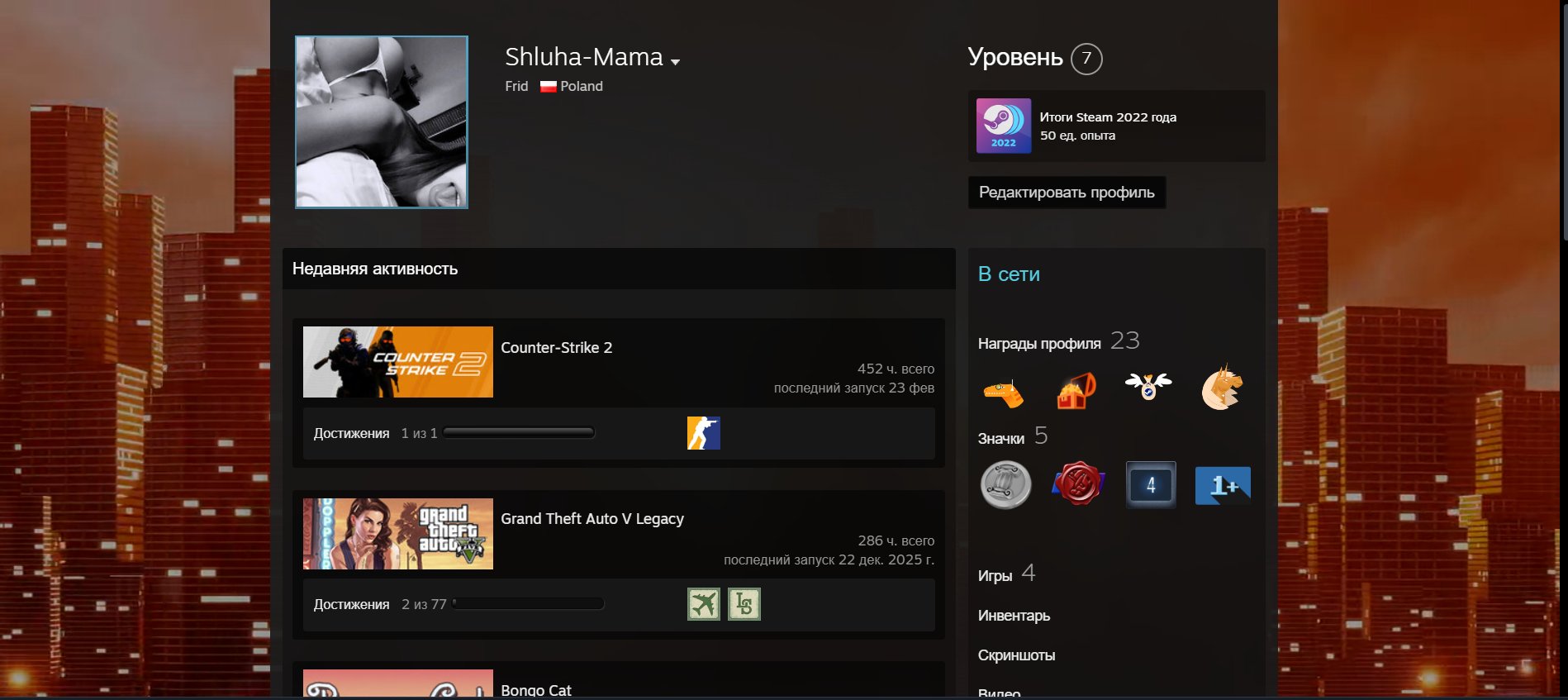Open the Bongo Cat banner image
The width and height of the screenshot is (1568, 700).
(x=398, y=683)
